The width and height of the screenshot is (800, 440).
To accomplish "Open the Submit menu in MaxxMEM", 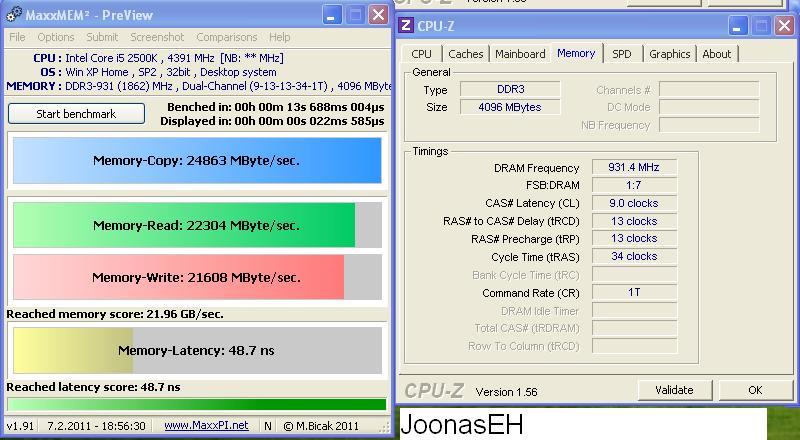I will click(x=102, y=37).
